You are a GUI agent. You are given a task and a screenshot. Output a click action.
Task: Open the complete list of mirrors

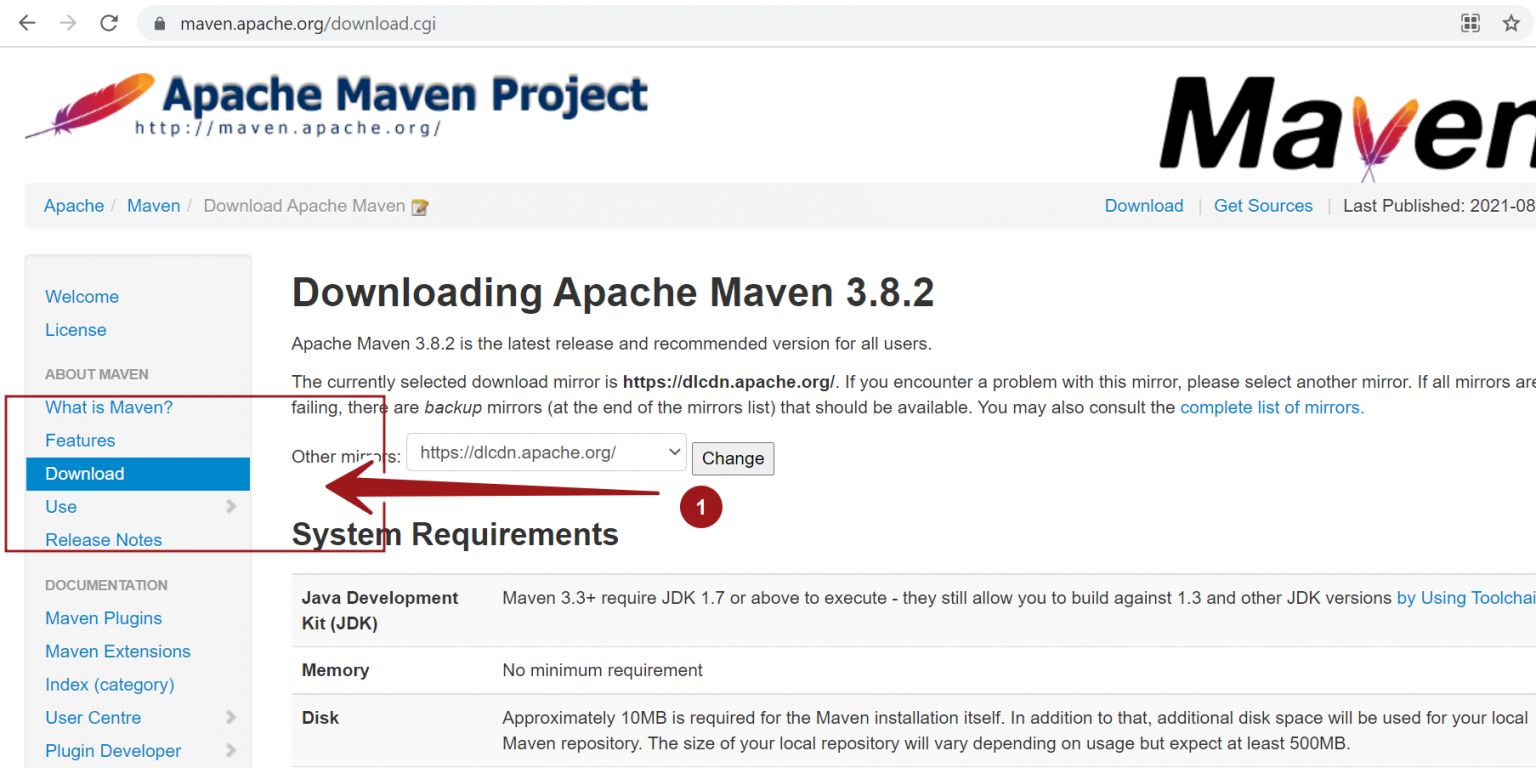point(1271,407)
